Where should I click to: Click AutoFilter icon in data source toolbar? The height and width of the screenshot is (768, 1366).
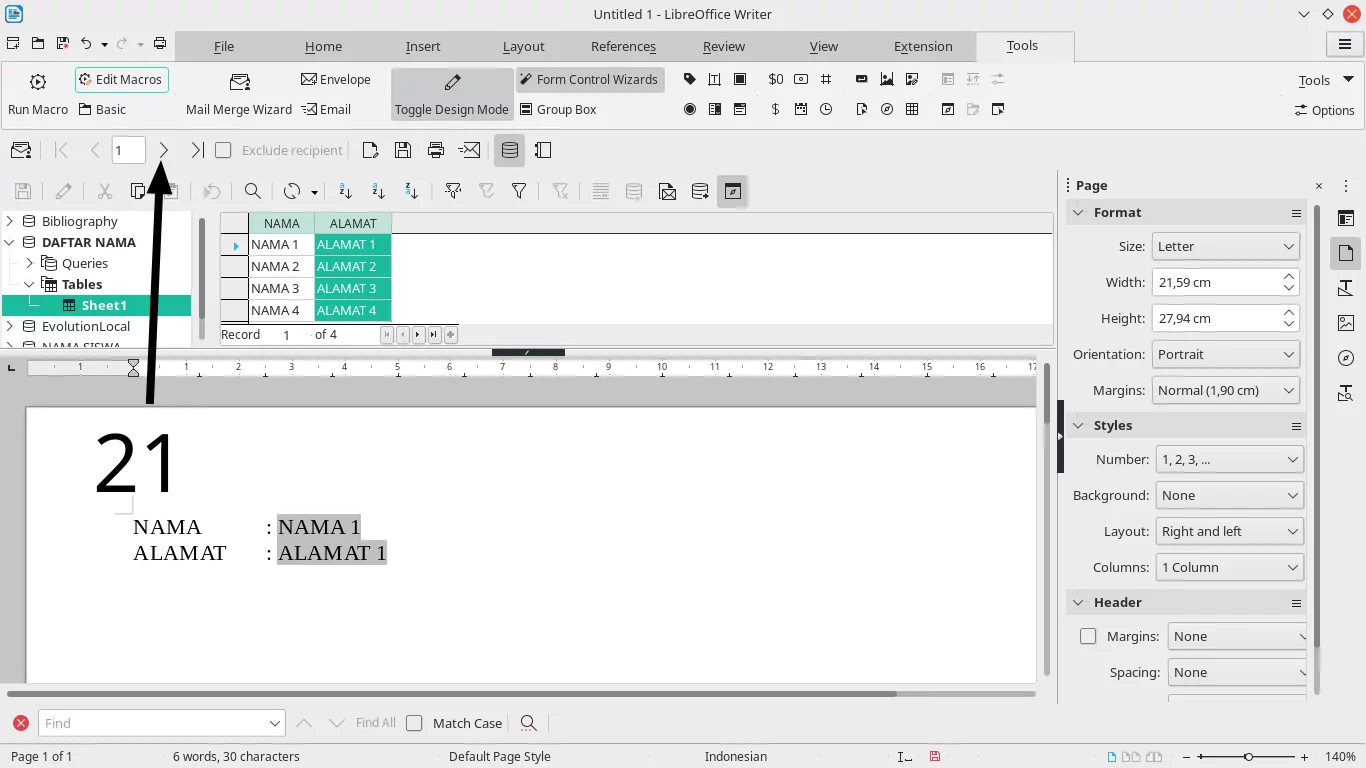[x=453, y=191]
